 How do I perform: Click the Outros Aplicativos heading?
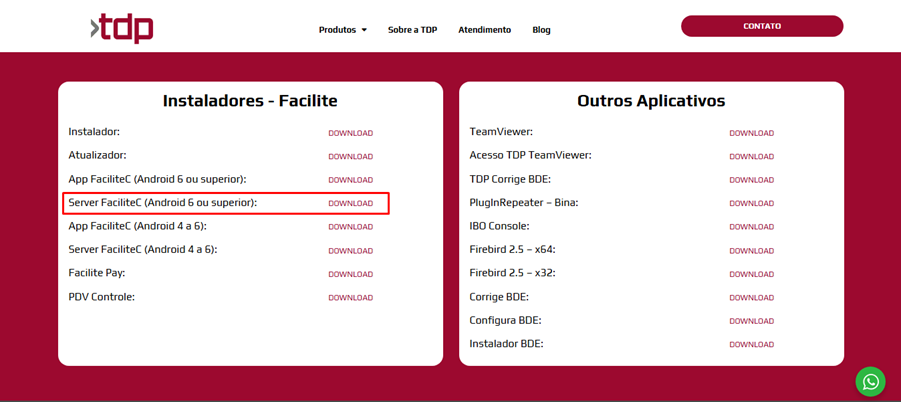tap(651, 101)
